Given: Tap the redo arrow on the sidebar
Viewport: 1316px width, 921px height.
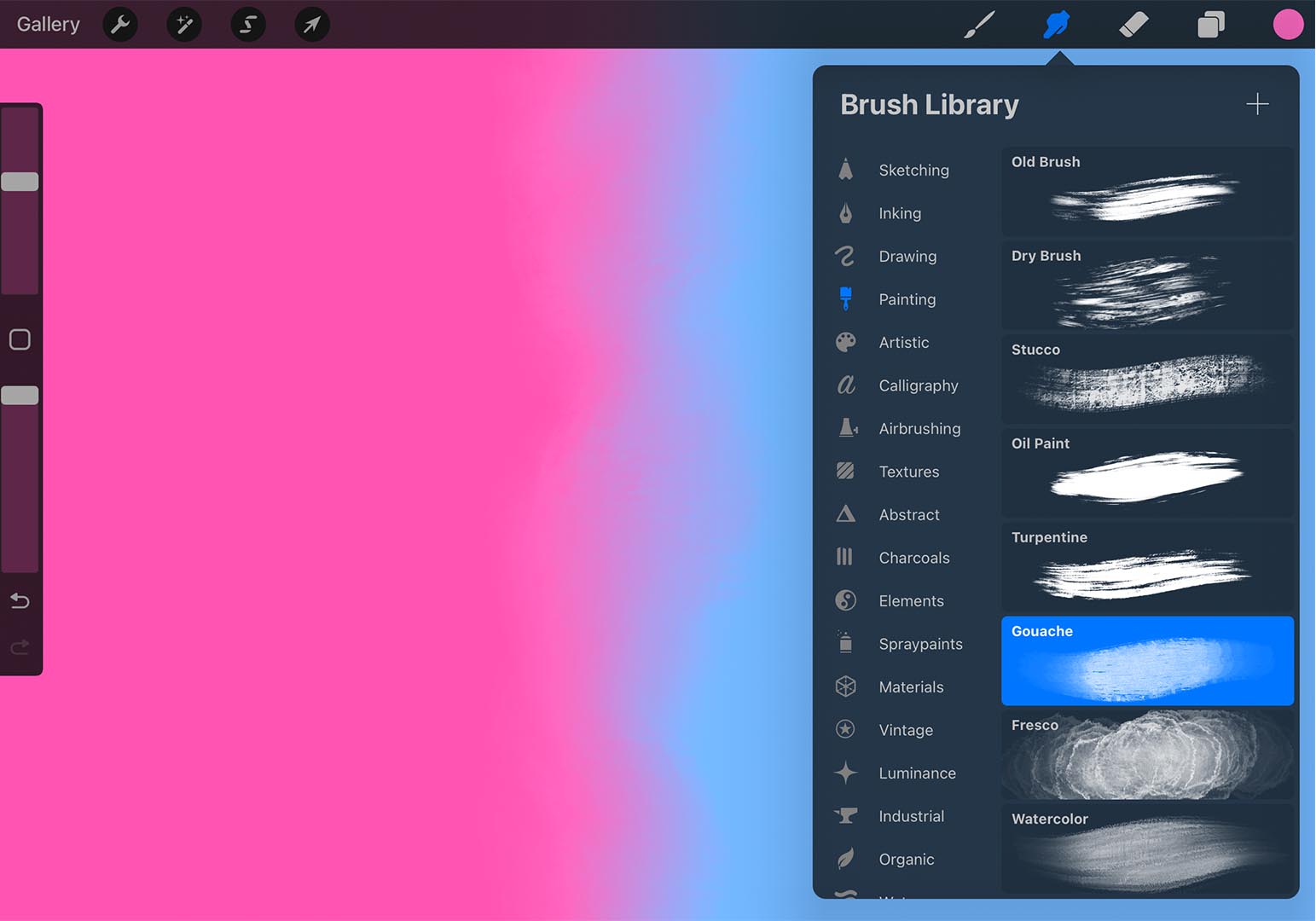Looking at the screenshot, I should (19, 647).
